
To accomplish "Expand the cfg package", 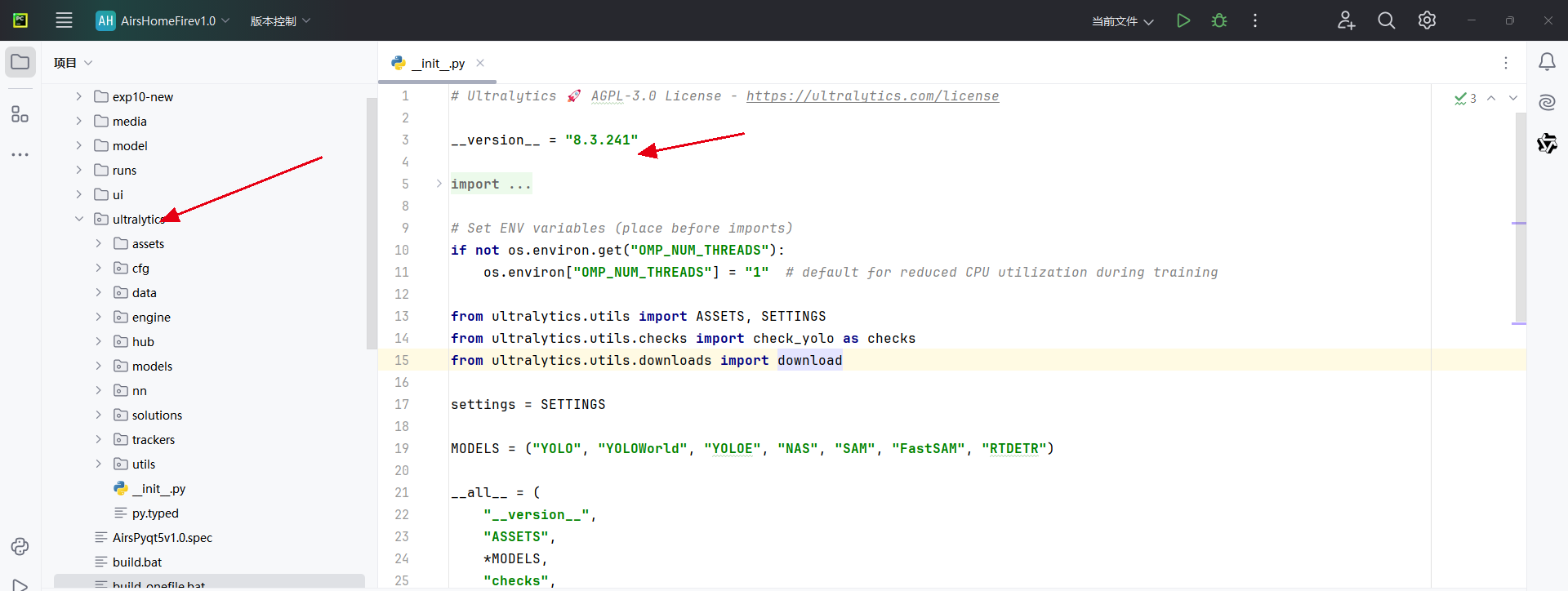I will coord(98,268).
